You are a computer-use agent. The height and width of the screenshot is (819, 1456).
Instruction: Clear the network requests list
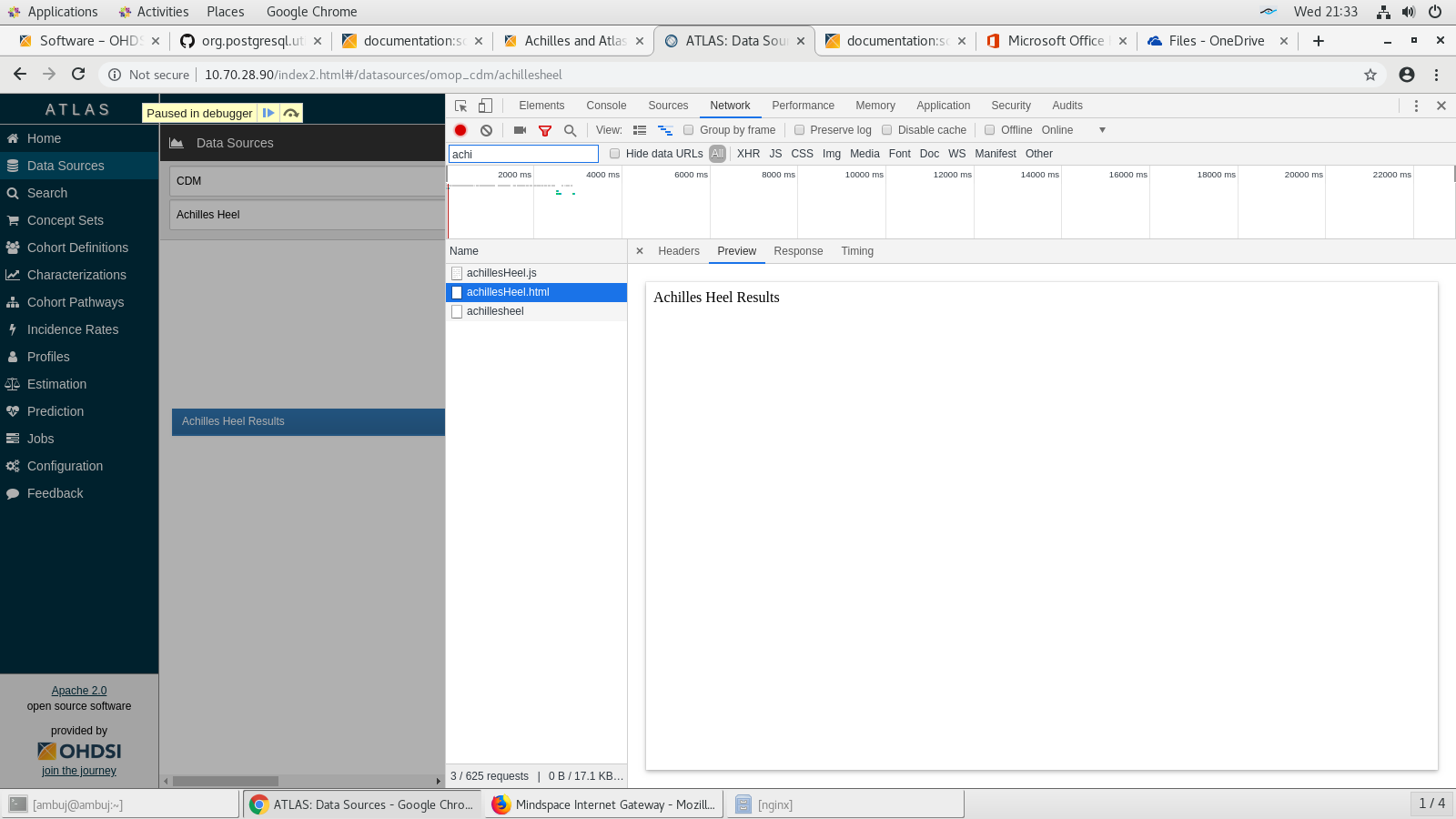point(487,130)
